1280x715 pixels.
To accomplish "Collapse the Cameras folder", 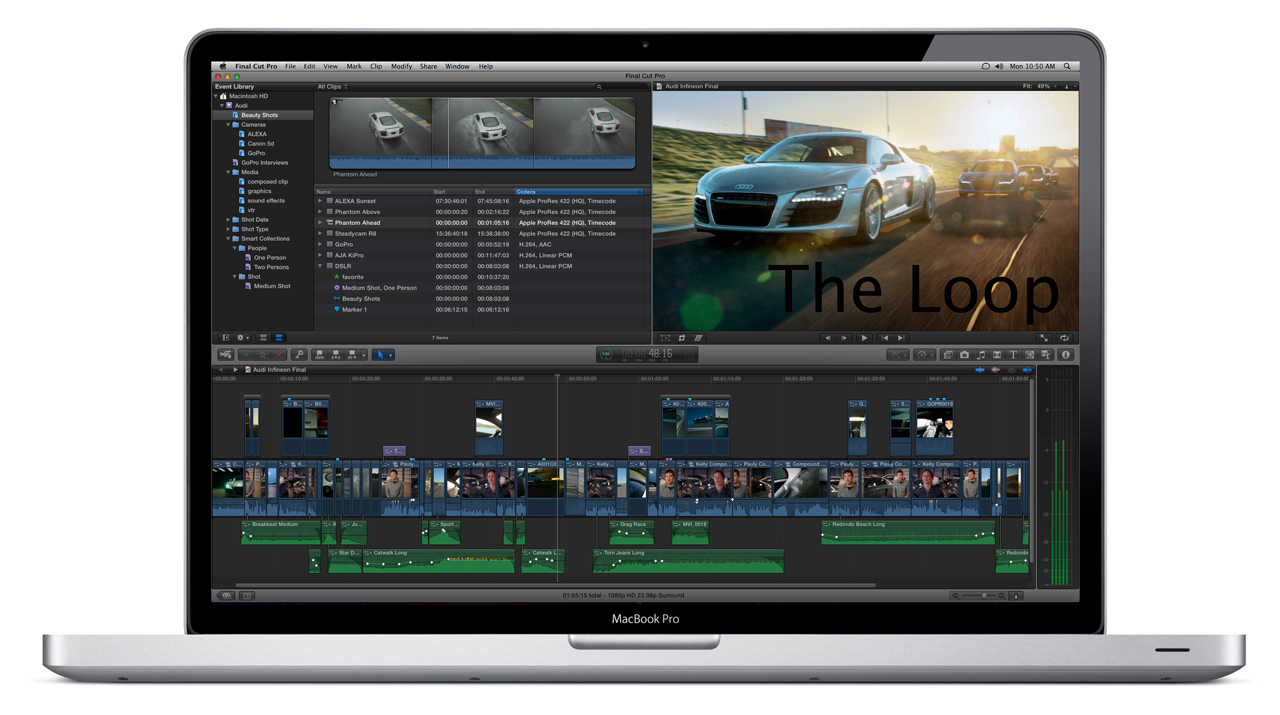I will coord(228,125).
